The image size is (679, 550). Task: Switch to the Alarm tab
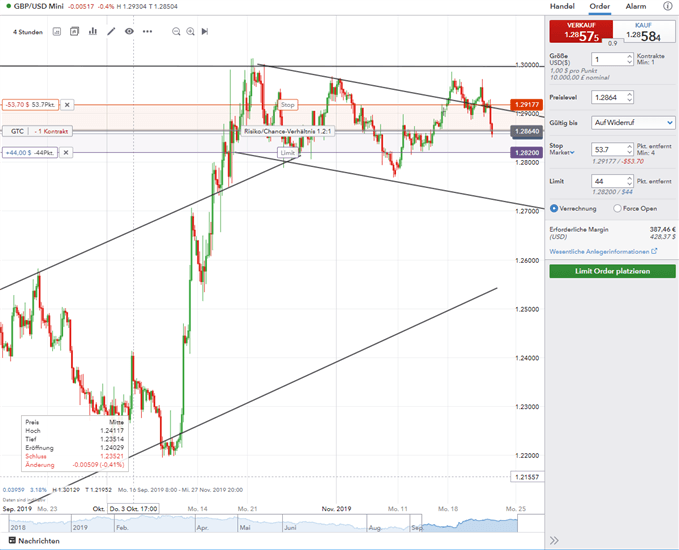tap(636, 6)
